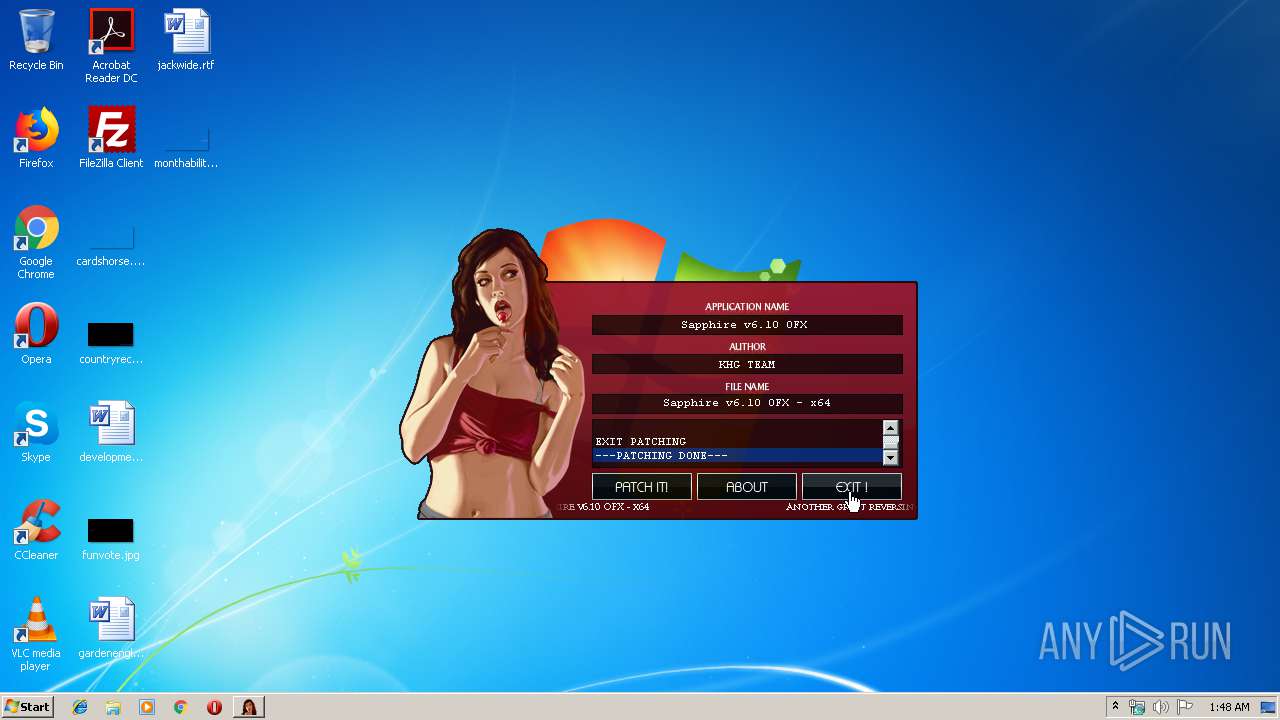Launch Google Chrome desktop shortcut
The width and height of the screenshot is (1280, 720).
click(36, 242)
